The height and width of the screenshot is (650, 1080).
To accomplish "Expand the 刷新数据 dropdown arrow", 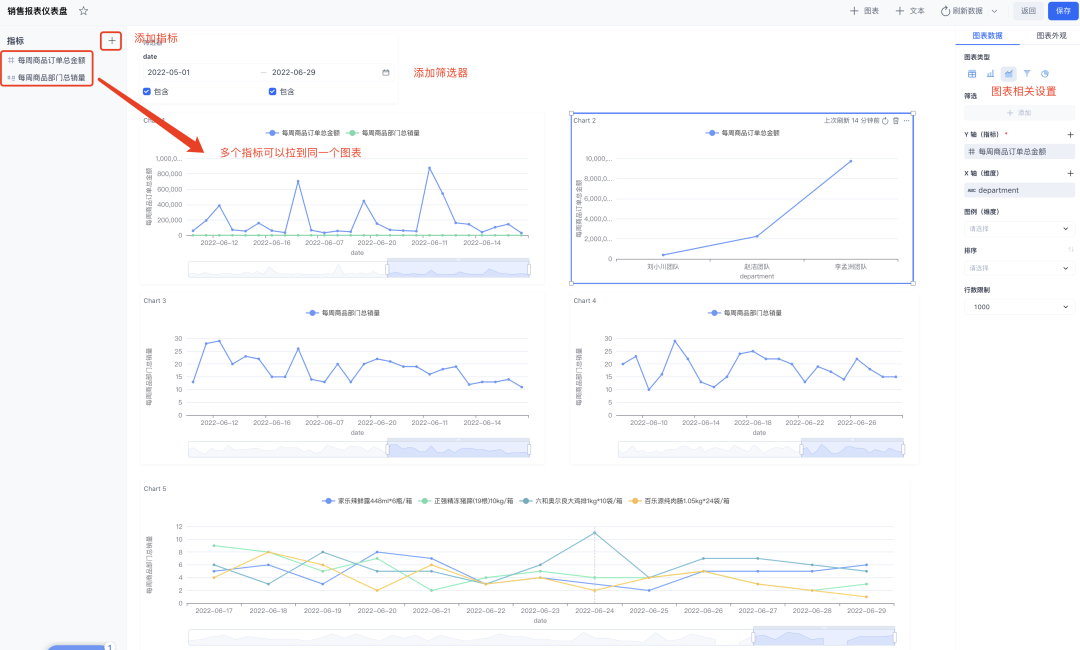I will 994,11.
